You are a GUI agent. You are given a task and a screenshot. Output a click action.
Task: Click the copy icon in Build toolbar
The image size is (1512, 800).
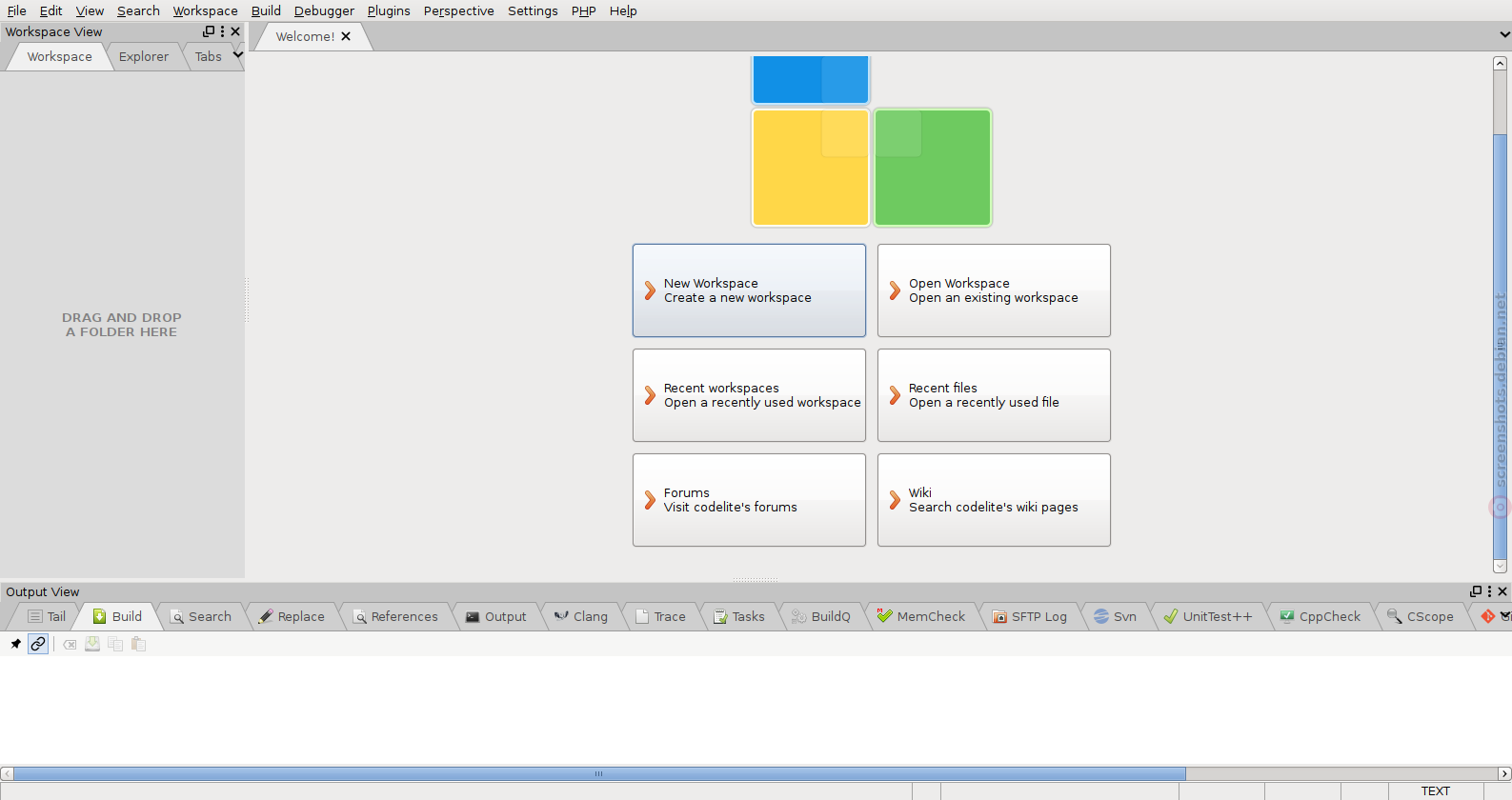[115, 644]
